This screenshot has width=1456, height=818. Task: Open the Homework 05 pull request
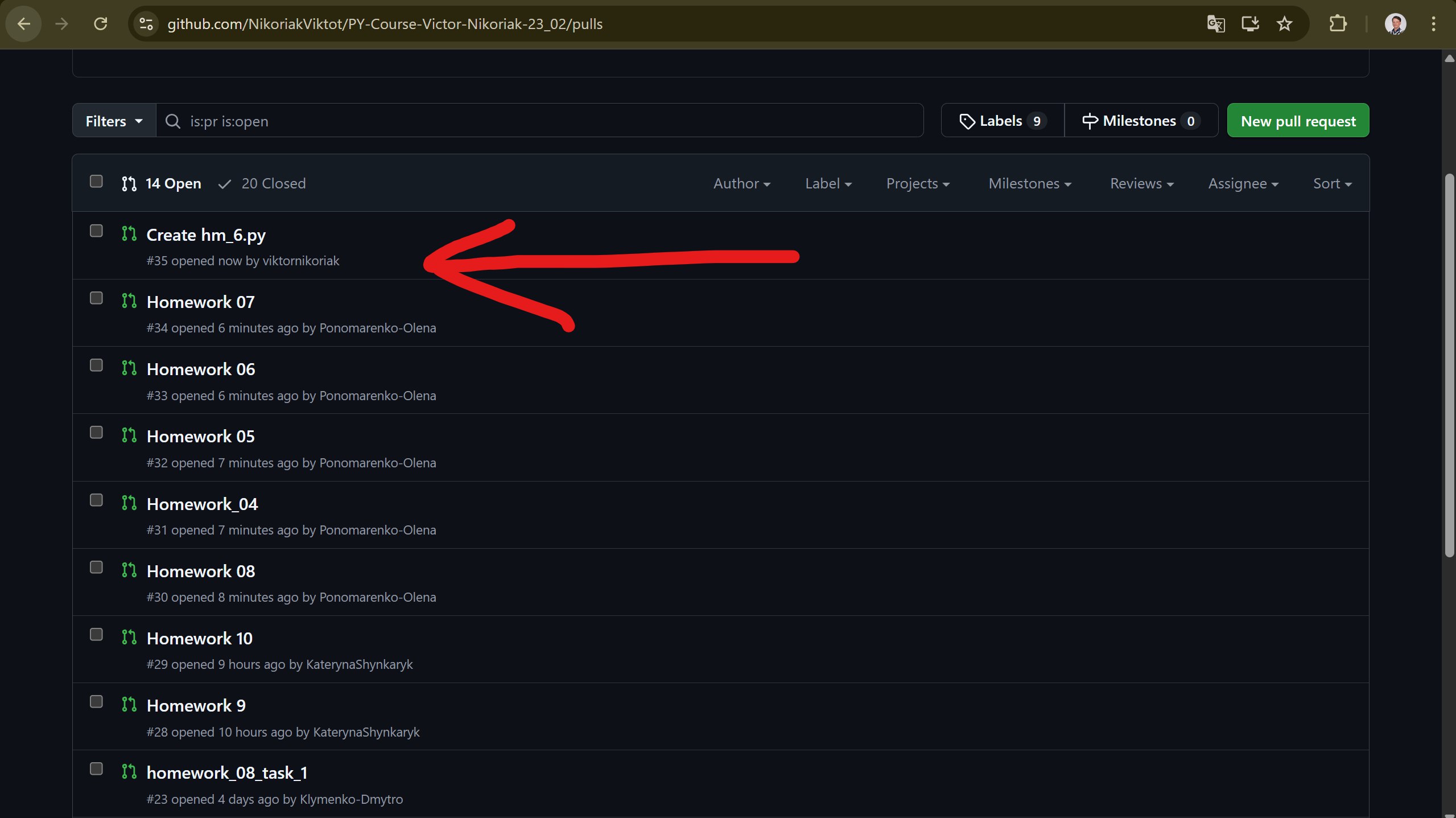pyautogui.click(x=200, y=437)
